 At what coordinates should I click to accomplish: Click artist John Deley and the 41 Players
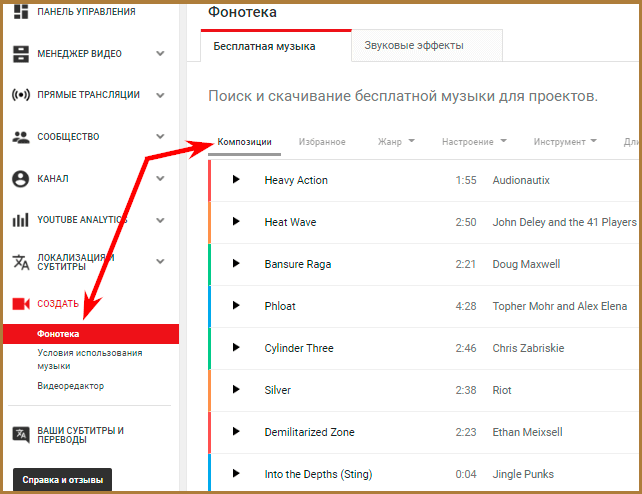tap(565, 222)
